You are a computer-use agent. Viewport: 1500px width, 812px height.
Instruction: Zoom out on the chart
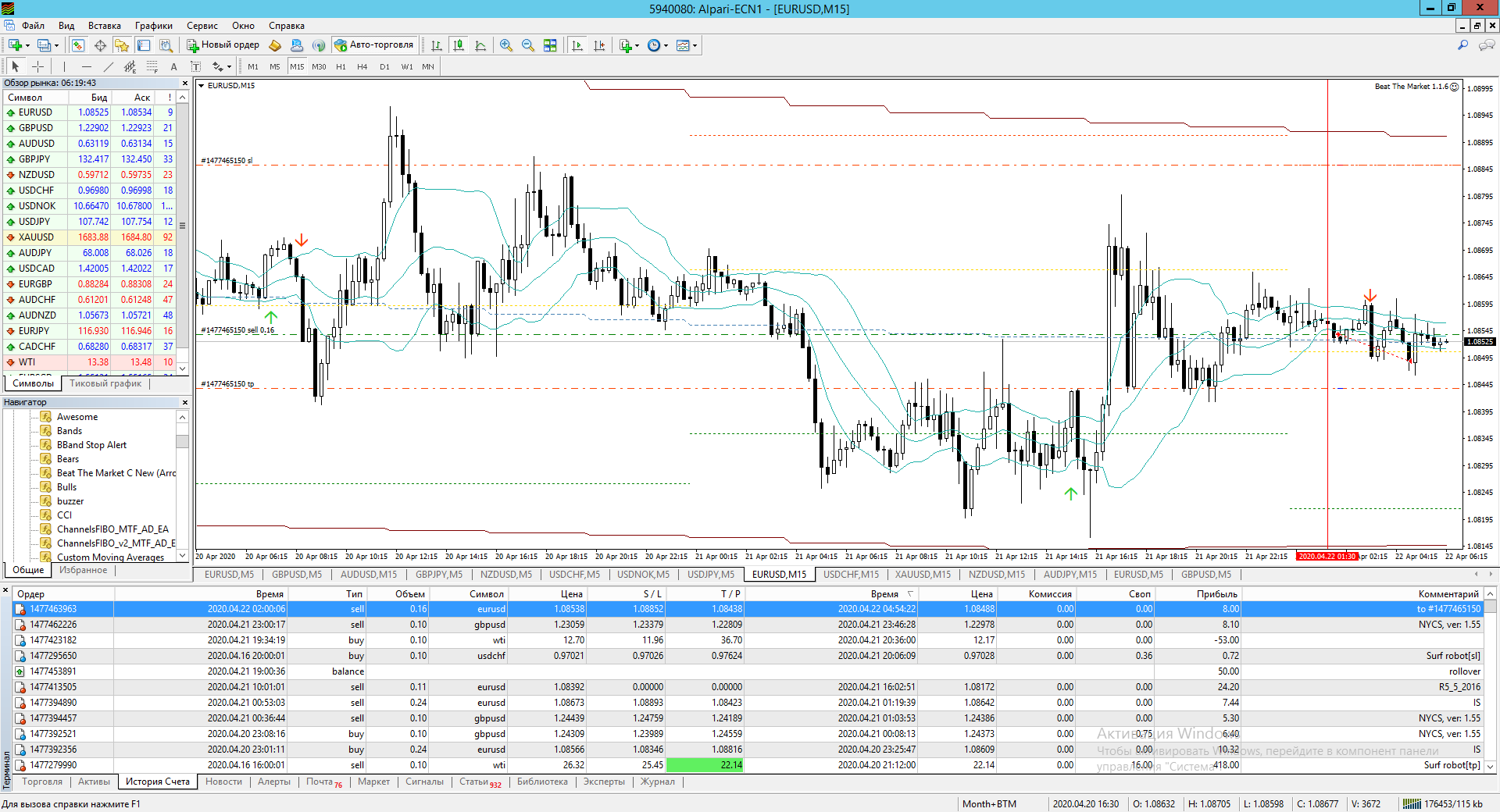[x=528, y=45]
